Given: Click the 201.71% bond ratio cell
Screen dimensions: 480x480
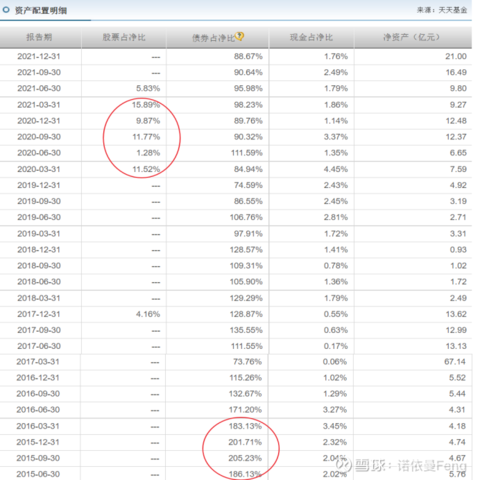Looking at the screenshot, I should 245,442.
